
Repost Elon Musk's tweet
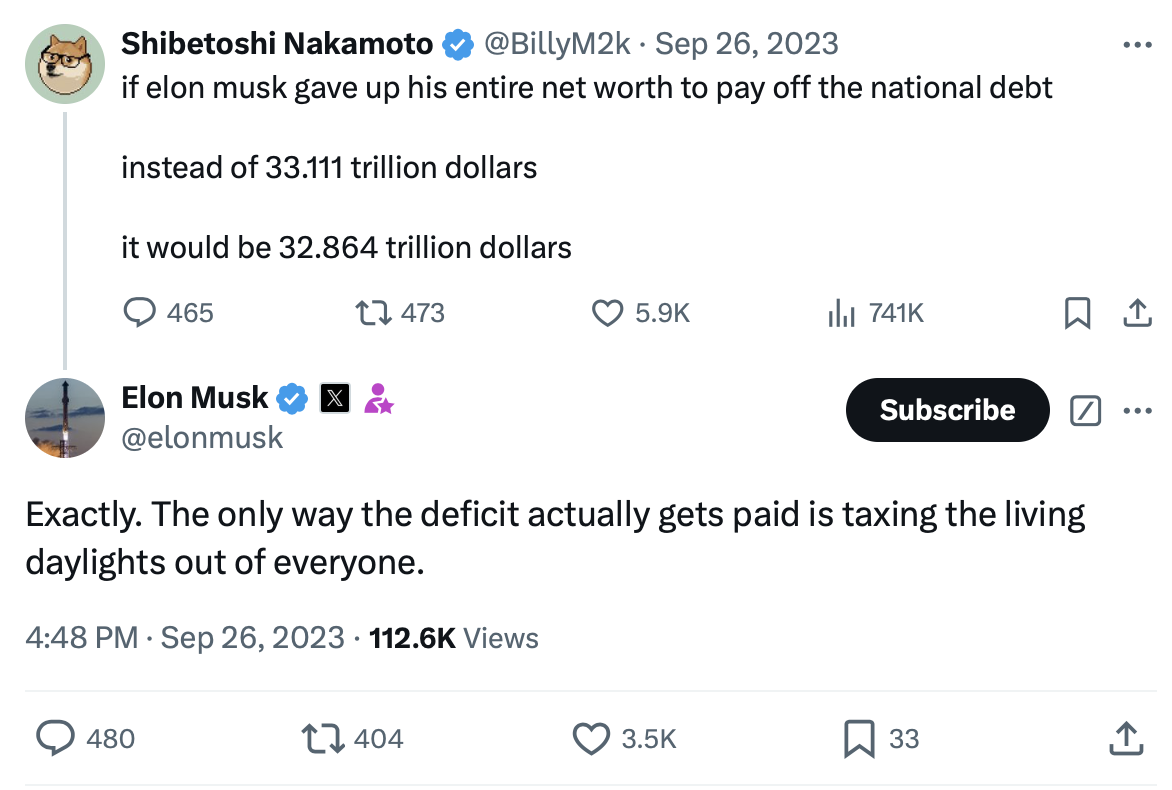[x=322, y=739]
